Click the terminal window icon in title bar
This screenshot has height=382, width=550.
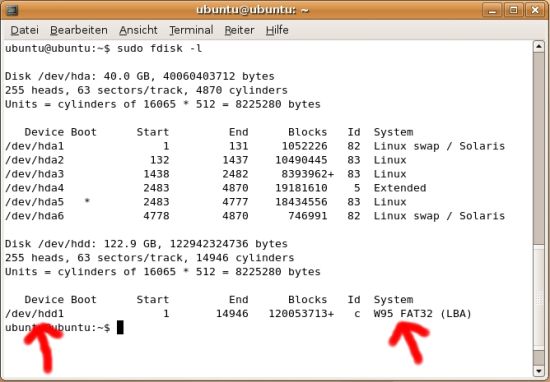(12, 10)
